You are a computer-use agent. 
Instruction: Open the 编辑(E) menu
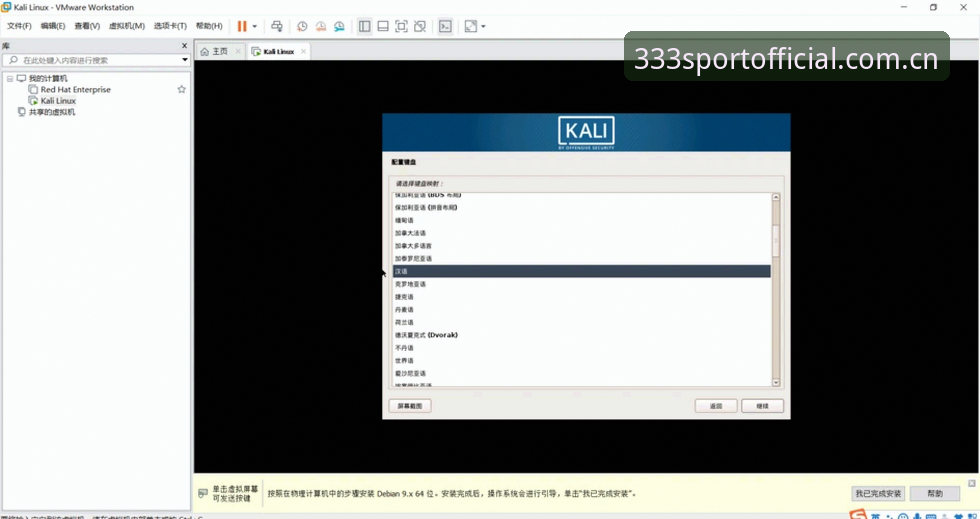point(53,26)
